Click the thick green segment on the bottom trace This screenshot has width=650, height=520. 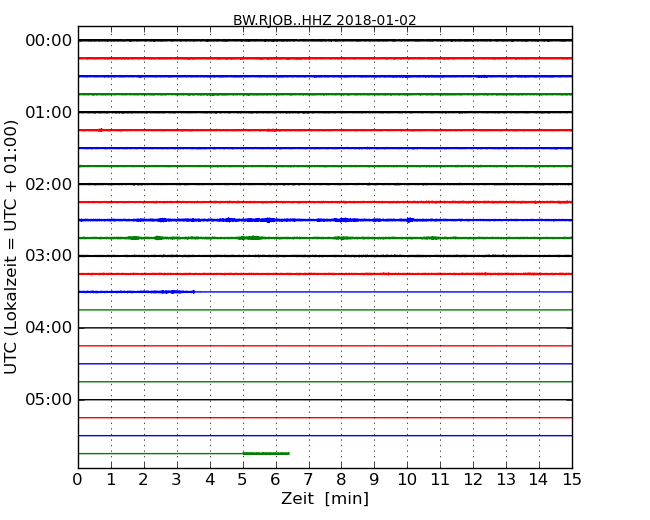(x=266, y=453)
